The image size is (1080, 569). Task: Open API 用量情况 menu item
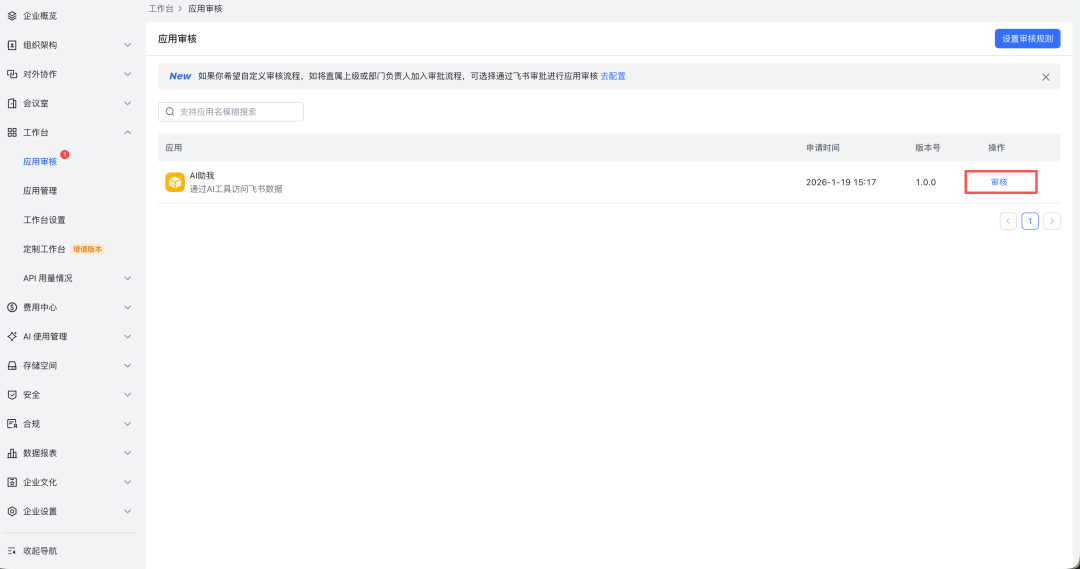coord(48,278)
